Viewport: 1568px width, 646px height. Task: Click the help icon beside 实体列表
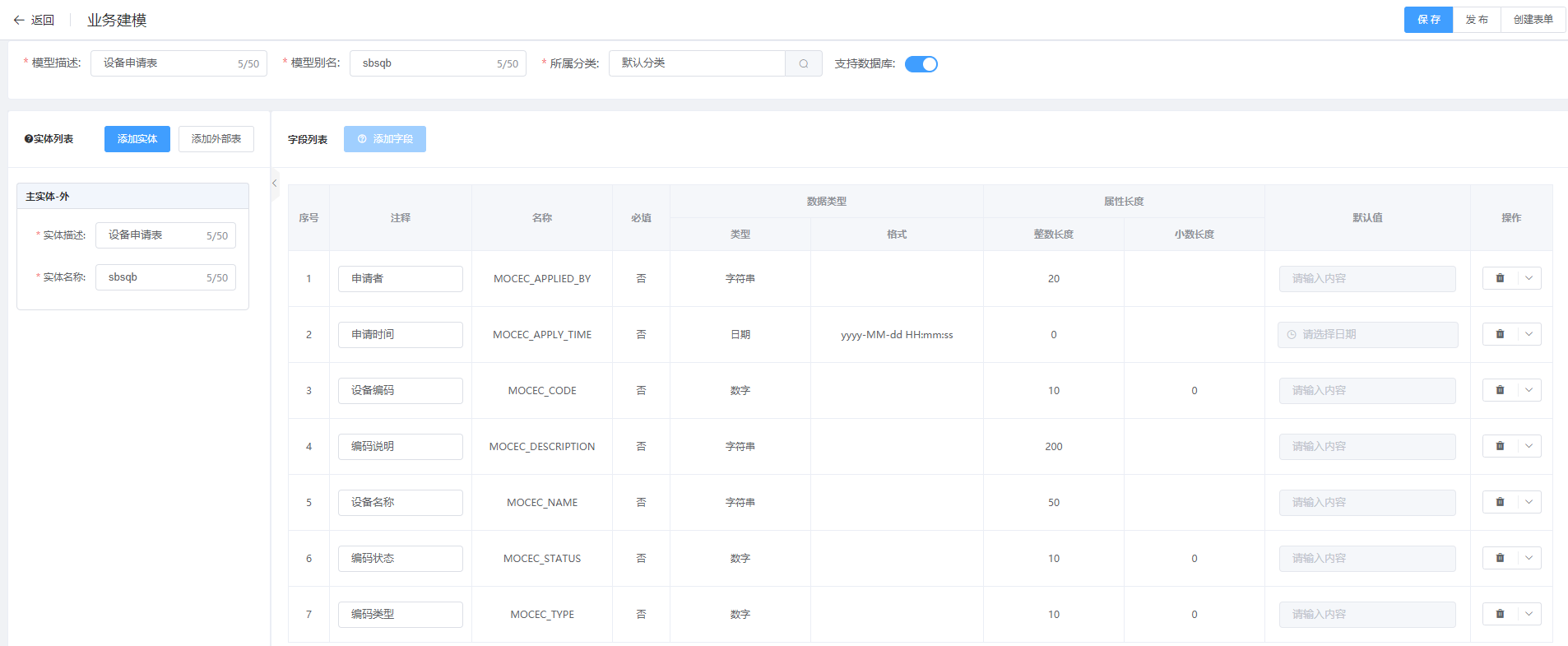[x=29, y=139]
